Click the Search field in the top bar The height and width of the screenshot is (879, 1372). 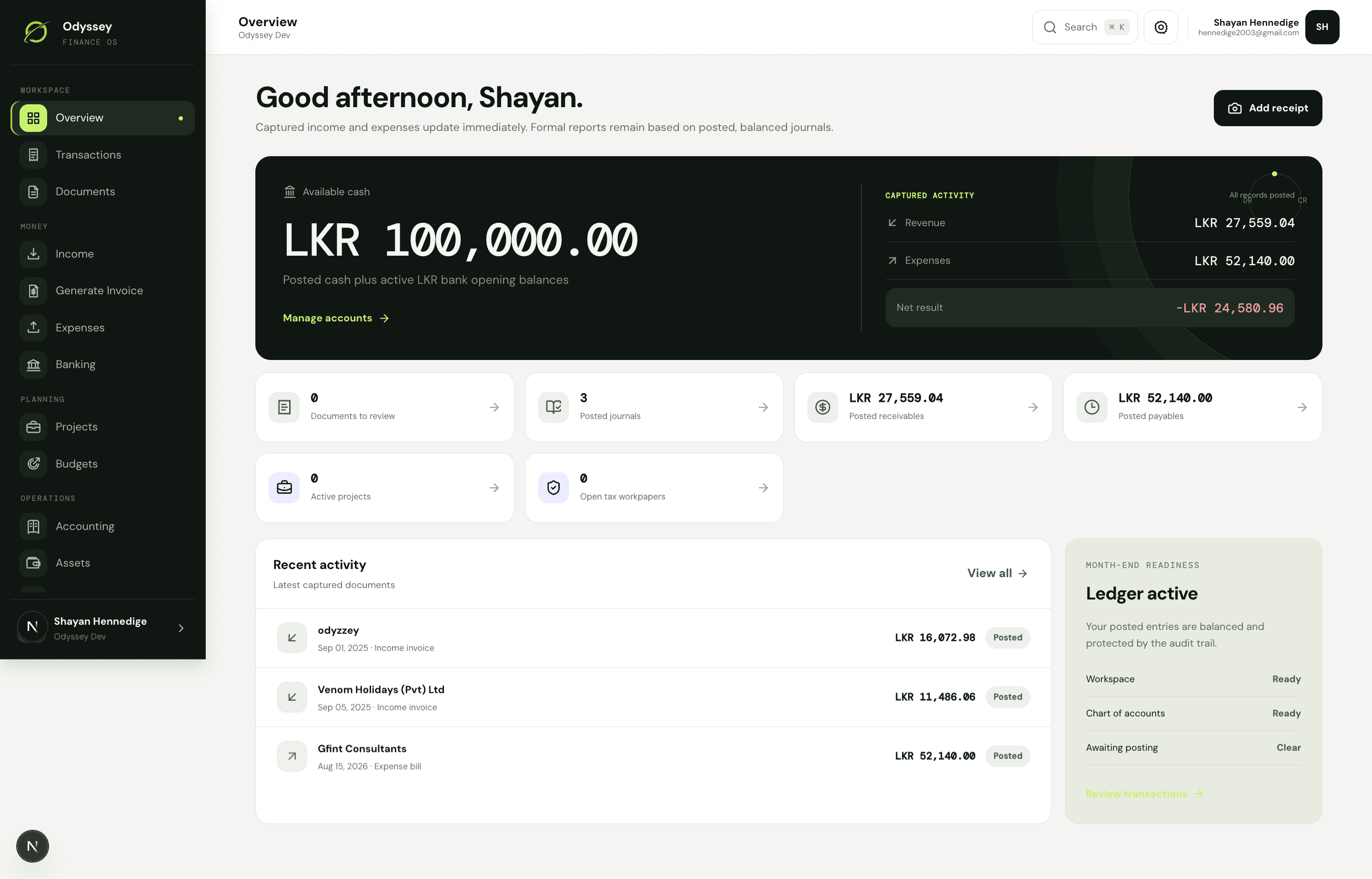point(1084,27)
